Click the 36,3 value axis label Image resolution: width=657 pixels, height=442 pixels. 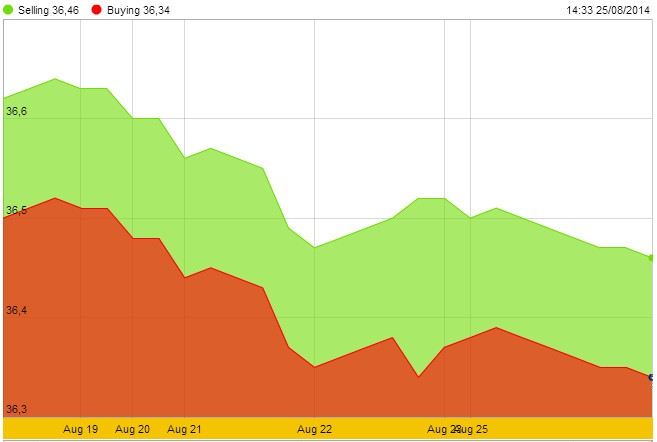click(x=17, y=409)
